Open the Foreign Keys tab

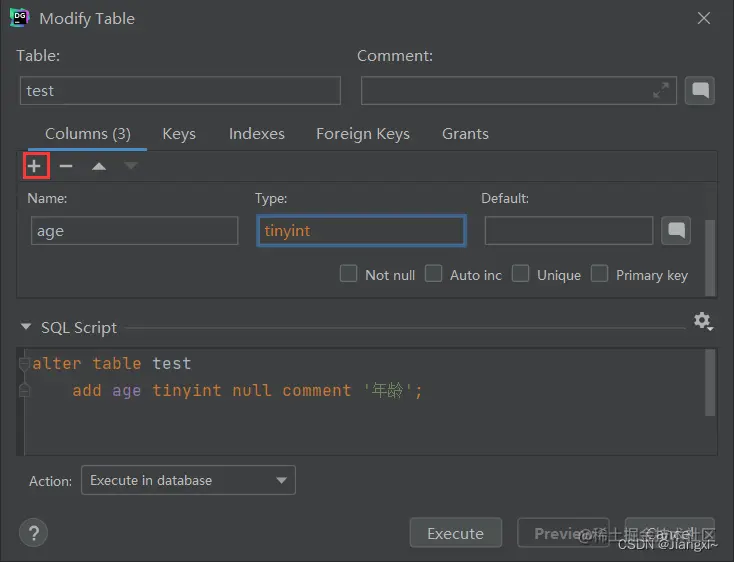(362, 134)
